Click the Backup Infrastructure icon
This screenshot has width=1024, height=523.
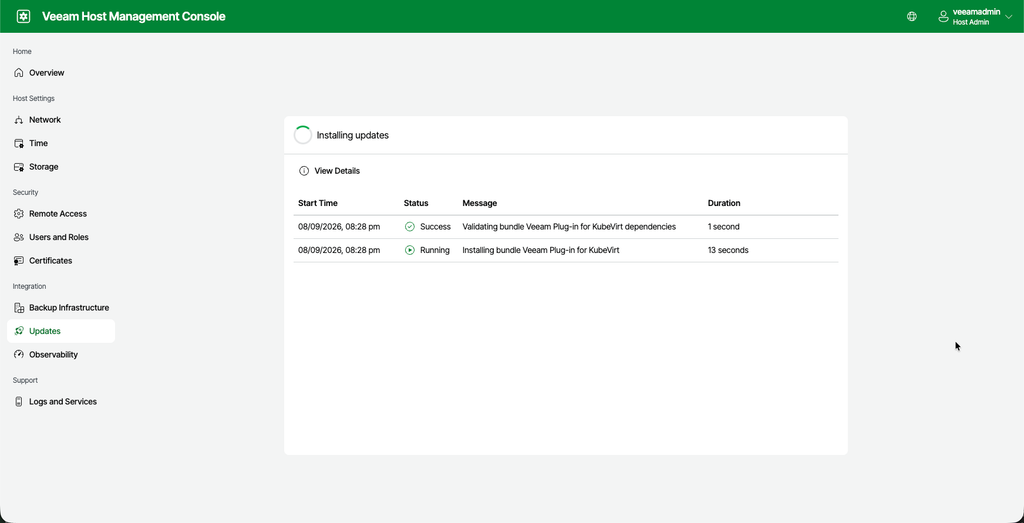tap(19, 308)
